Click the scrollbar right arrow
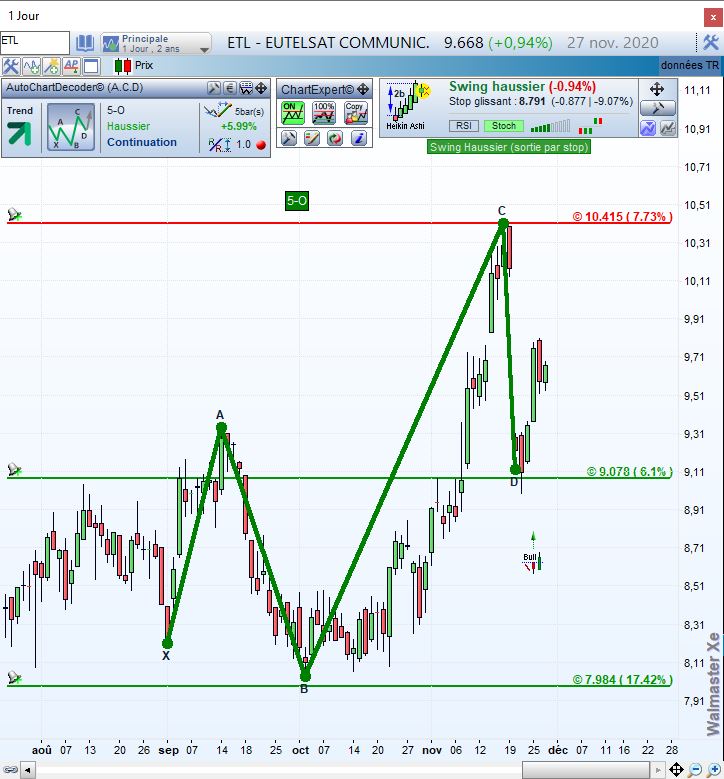Image resolution: width=724 pixels, height=779 pixels. point(658,771)
